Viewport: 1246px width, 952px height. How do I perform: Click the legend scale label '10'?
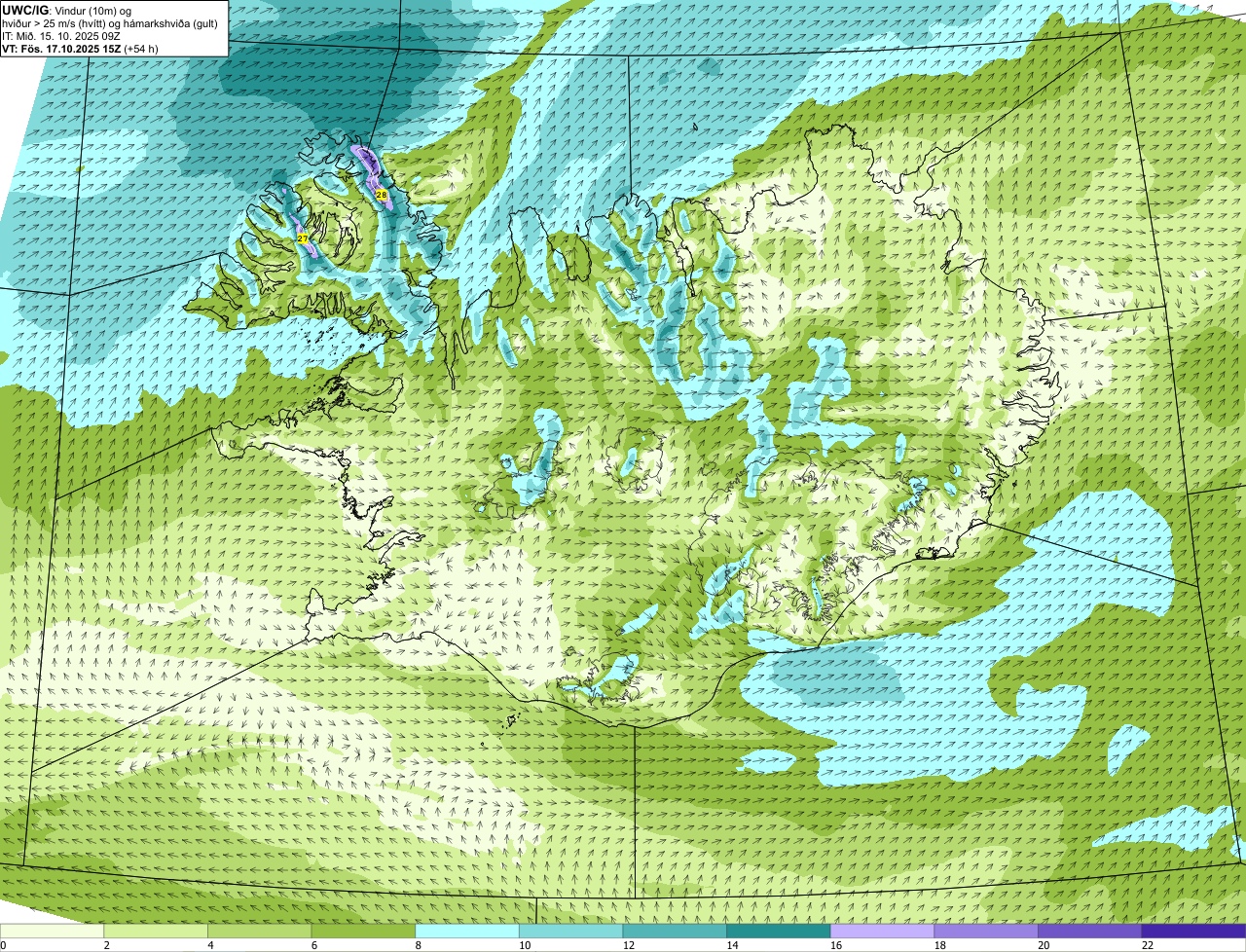(525, 945)
